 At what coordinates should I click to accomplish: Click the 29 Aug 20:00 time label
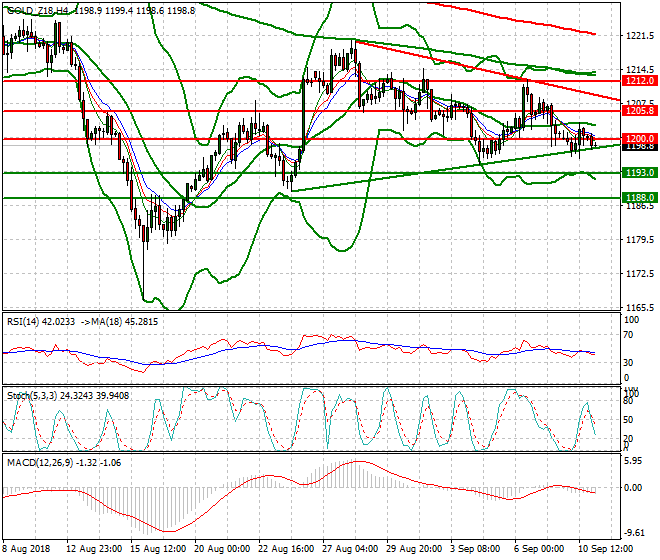coord(414,549)
